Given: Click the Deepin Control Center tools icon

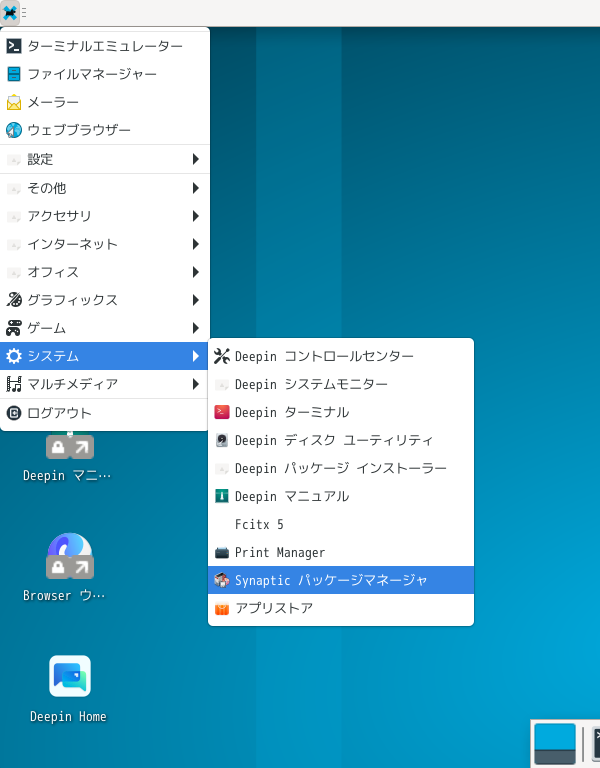Looking at the screenshot, I should (x=222, y=356).
